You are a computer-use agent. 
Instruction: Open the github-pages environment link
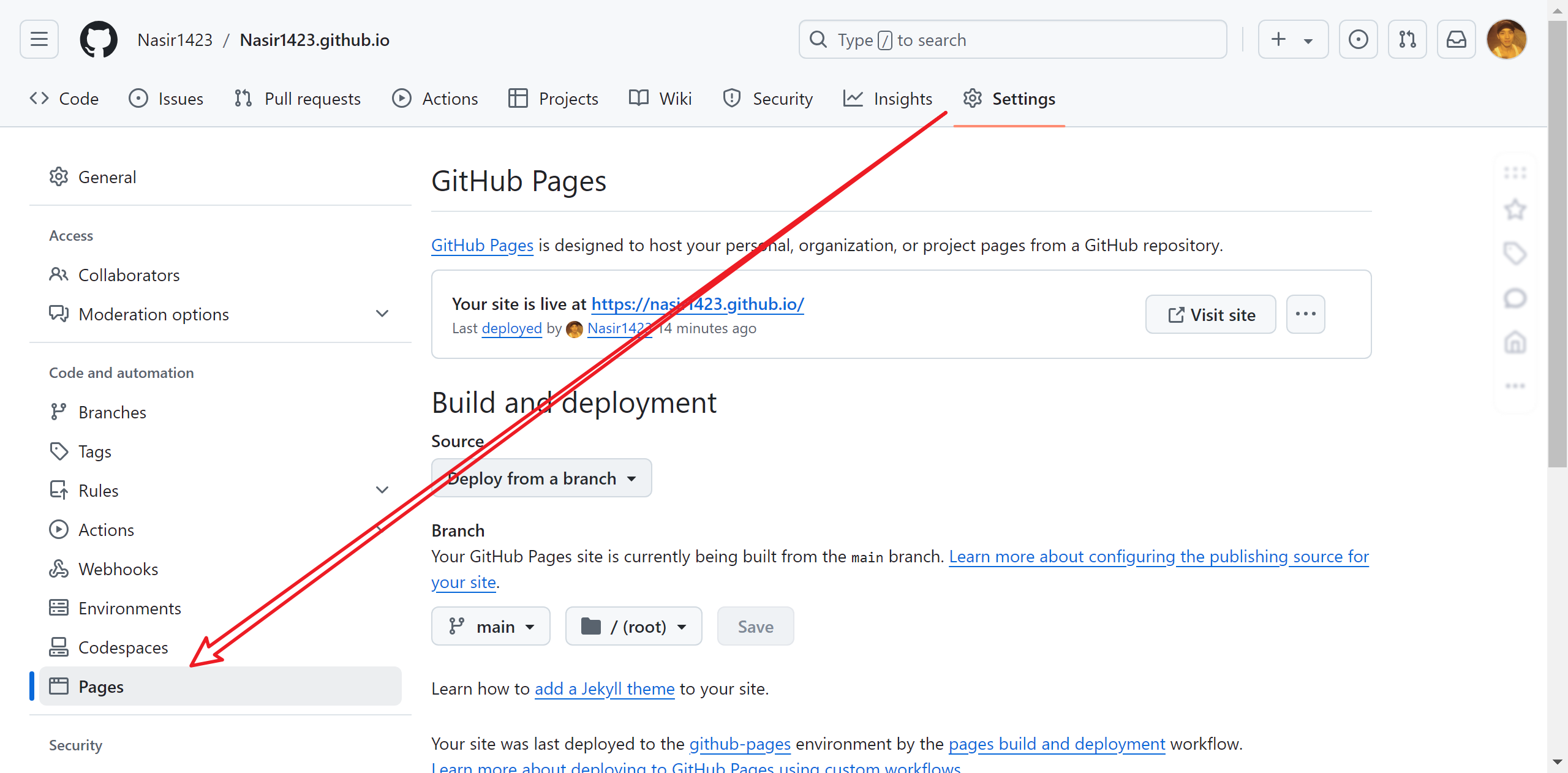tap(740, 744)
